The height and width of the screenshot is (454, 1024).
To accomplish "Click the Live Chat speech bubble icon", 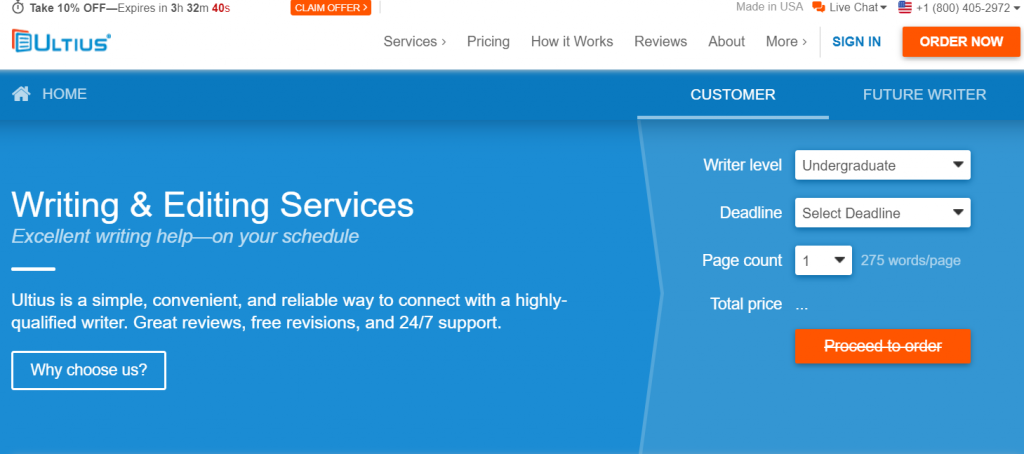I will tap(818, 7).
